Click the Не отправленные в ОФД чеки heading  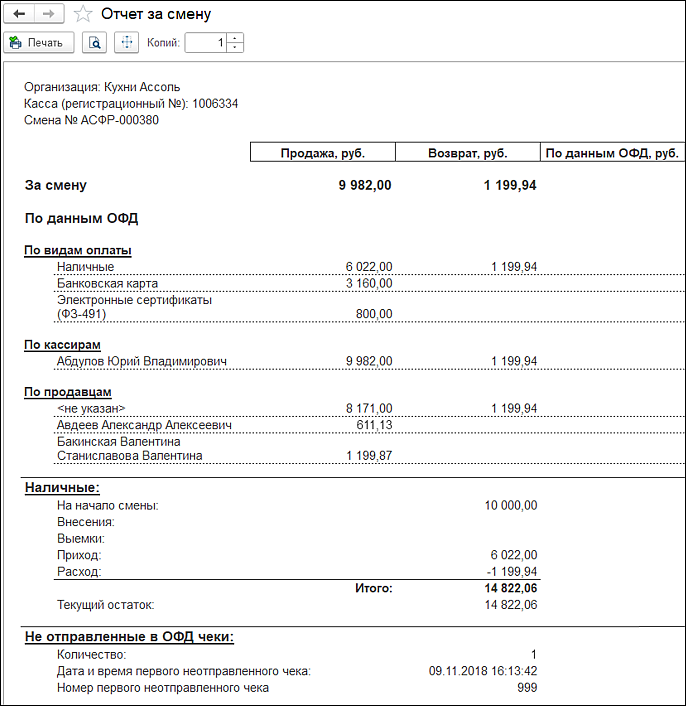click(129, 637)
